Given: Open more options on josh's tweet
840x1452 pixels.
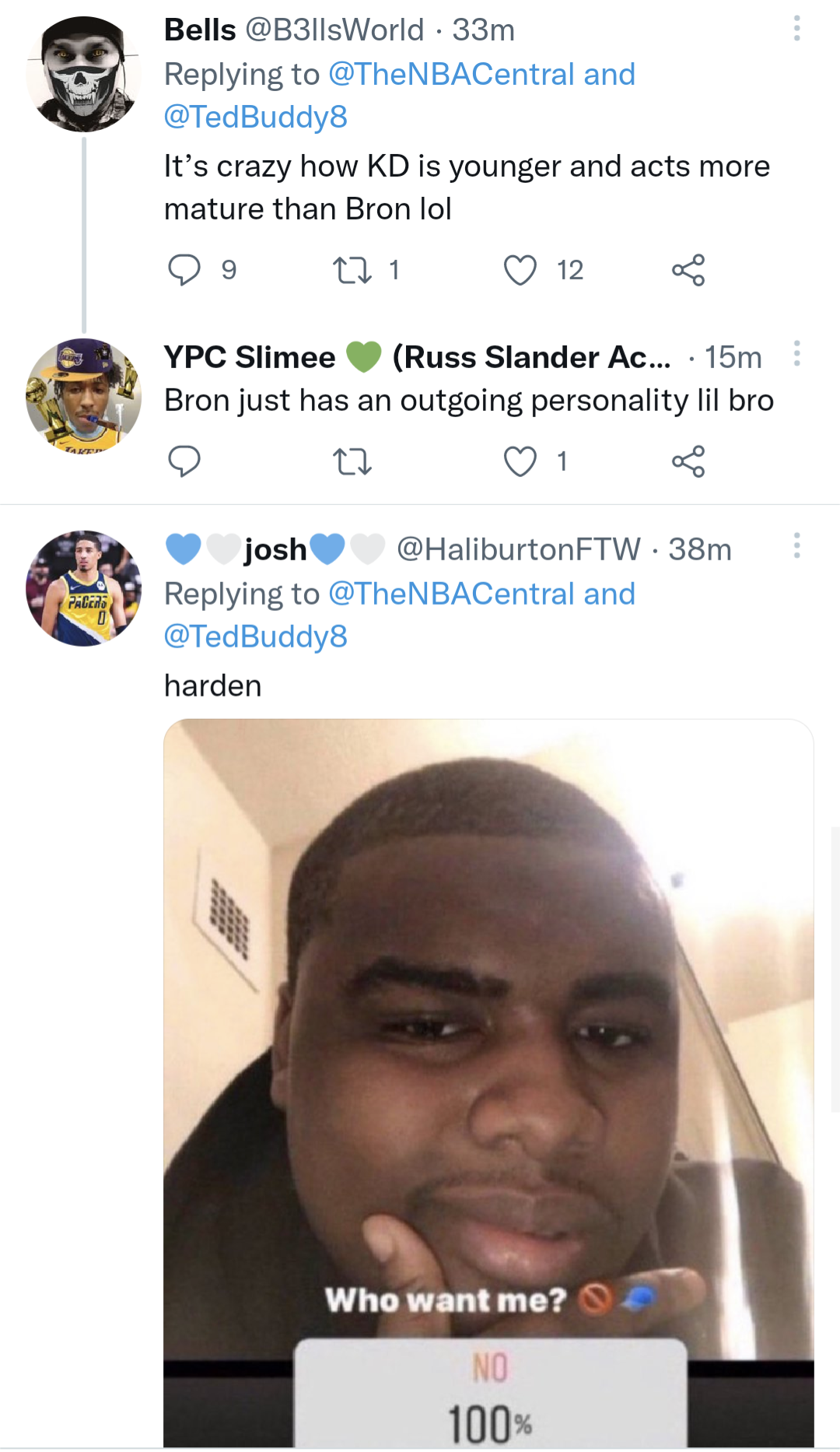Looking at the screenshot, I should coord(796,546).
